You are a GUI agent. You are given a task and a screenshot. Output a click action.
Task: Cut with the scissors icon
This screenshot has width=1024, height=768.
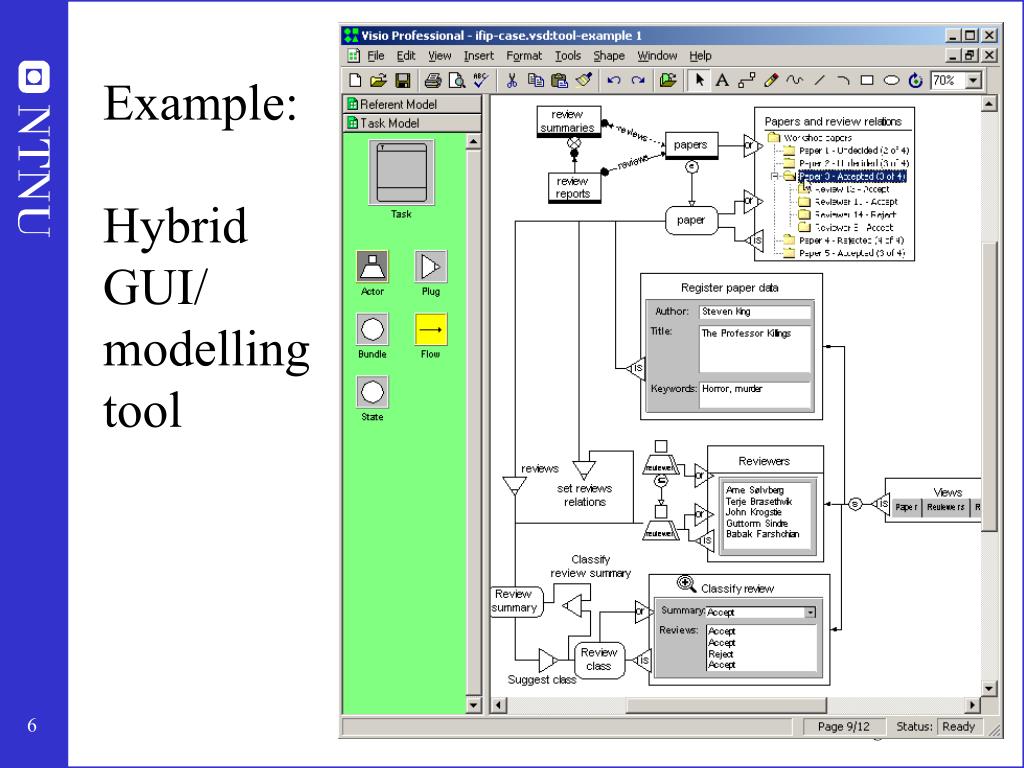[512, 80]
